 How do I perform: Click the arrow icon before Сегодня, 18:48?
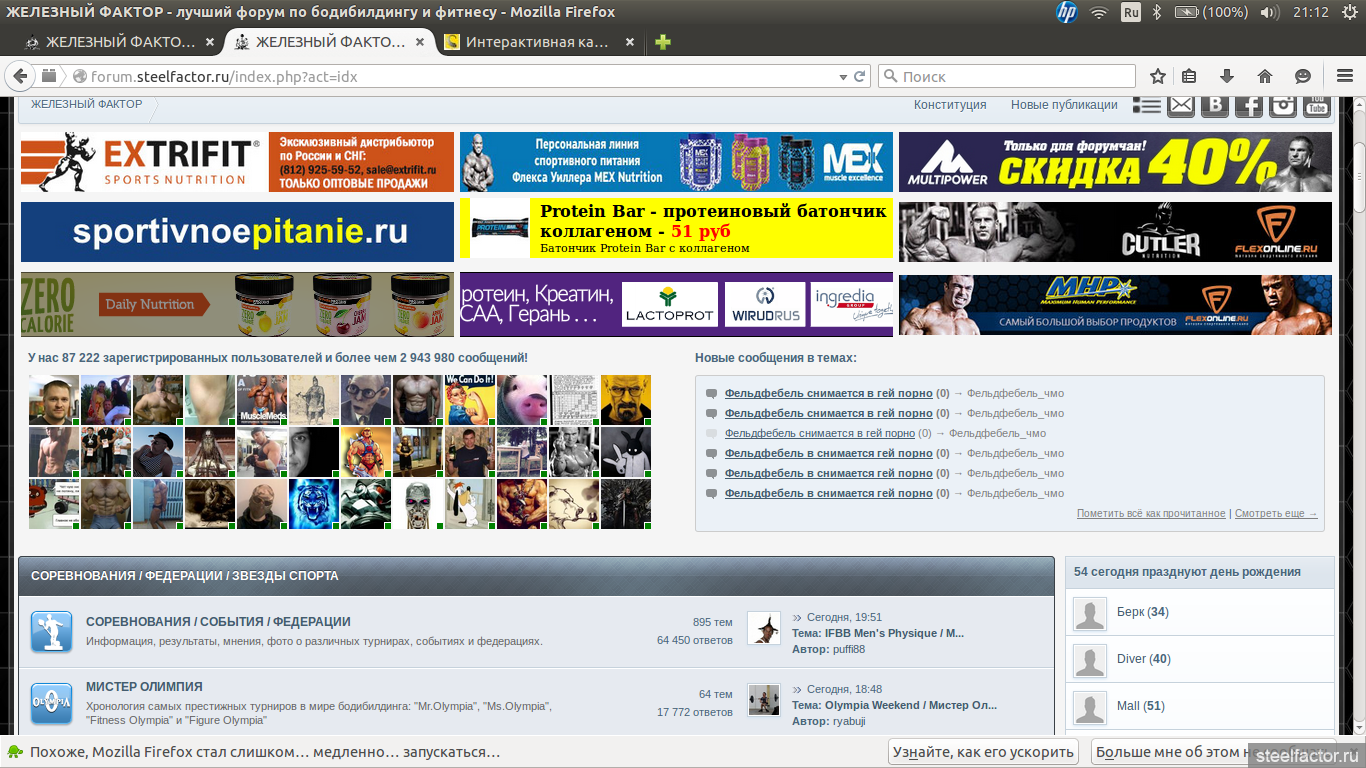pyautogui.click(x=798, y=689)
